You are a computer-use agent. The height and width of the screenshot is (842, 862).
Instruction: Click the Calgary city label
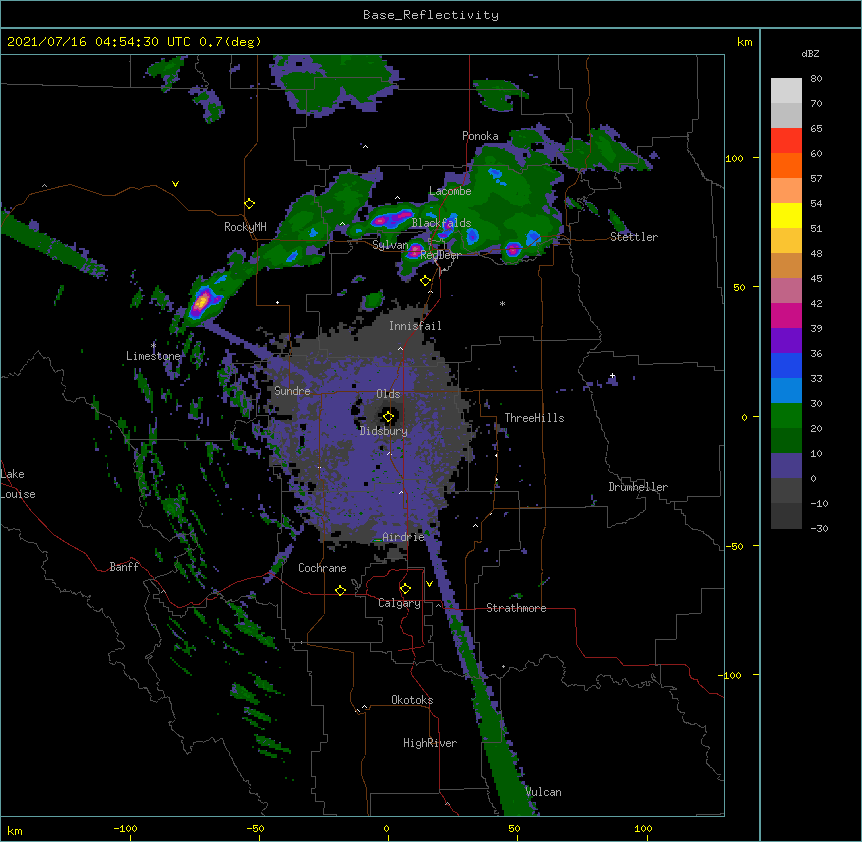click(x=399, y=603)
